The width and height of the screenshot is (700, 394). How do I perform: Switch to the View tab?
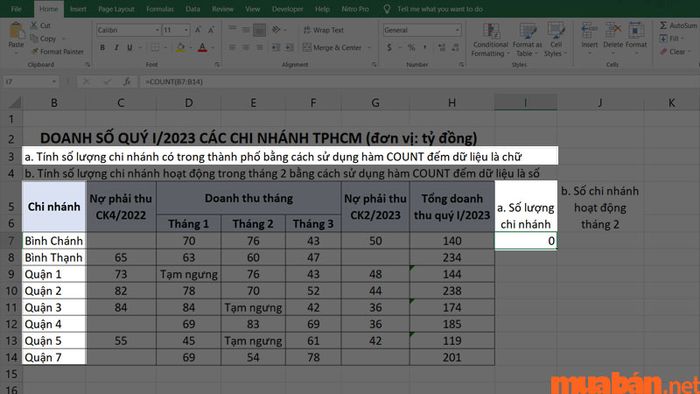click(252, 9)
